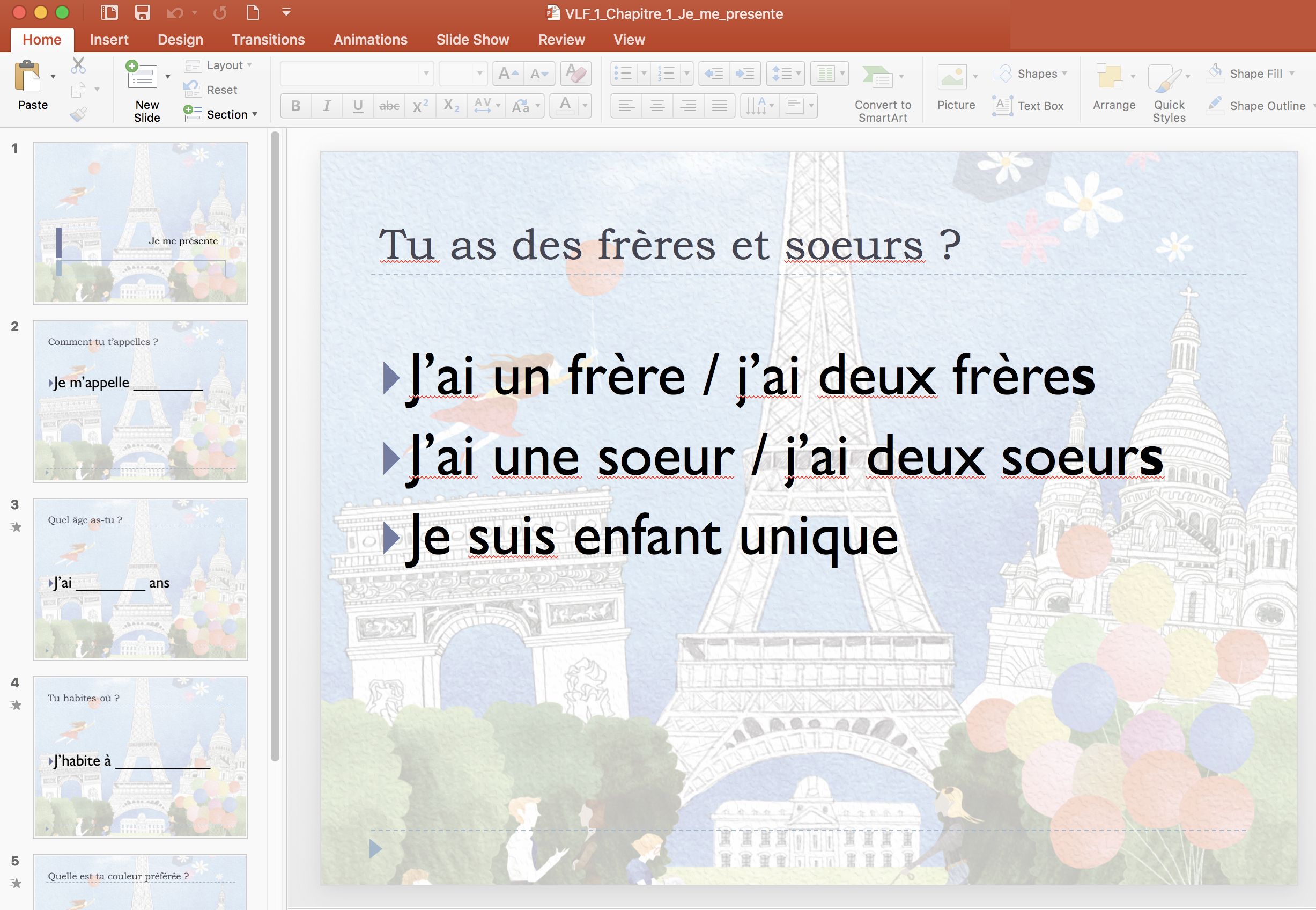Switch to the Transitions tab

tap(268, 40)
